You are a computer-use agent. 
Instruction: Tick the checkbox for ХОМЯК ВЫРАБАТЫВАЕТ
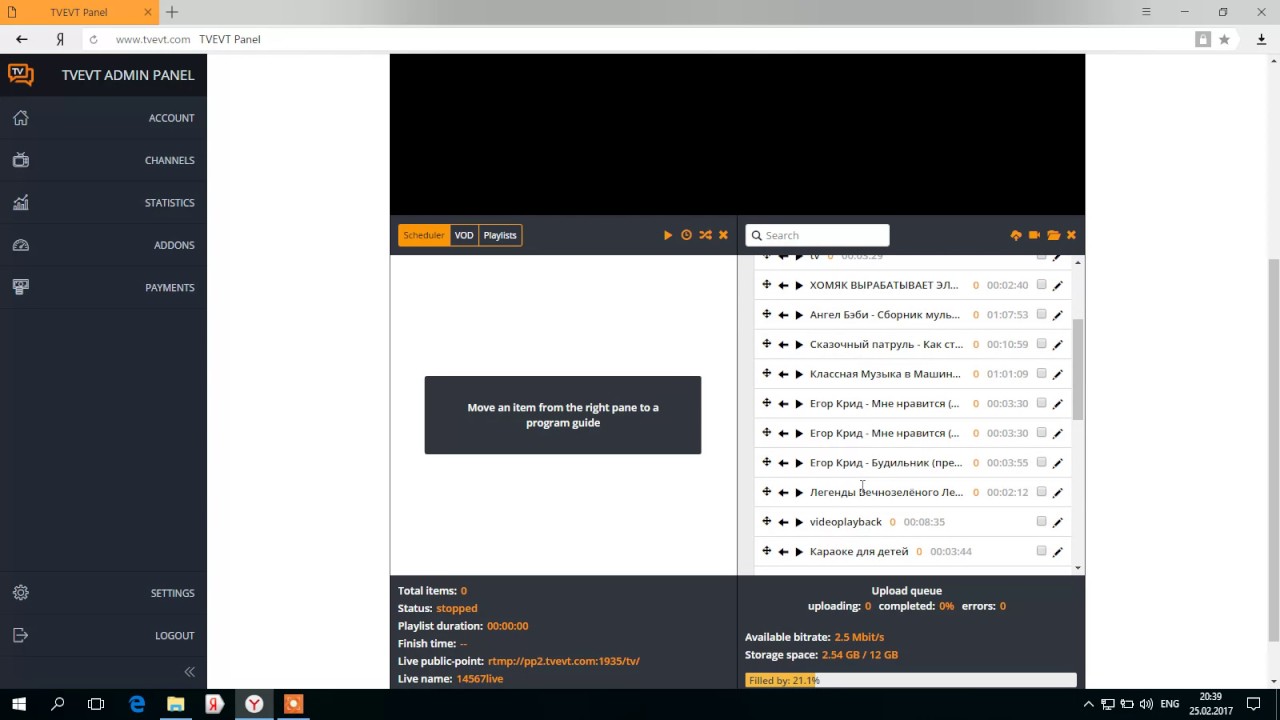click(1041, 285)
